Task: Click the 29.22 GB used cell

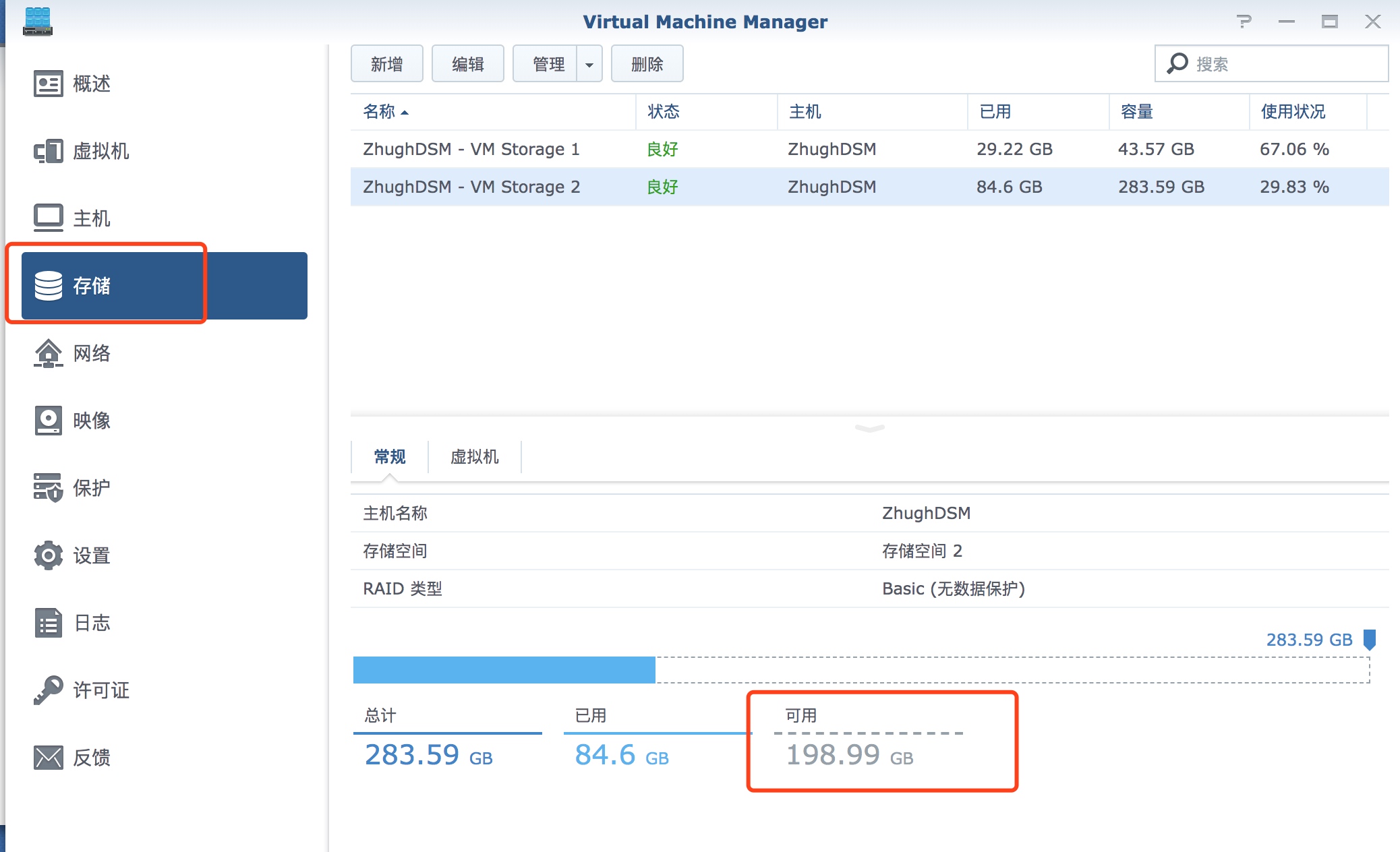Action: coord(1014,149)
